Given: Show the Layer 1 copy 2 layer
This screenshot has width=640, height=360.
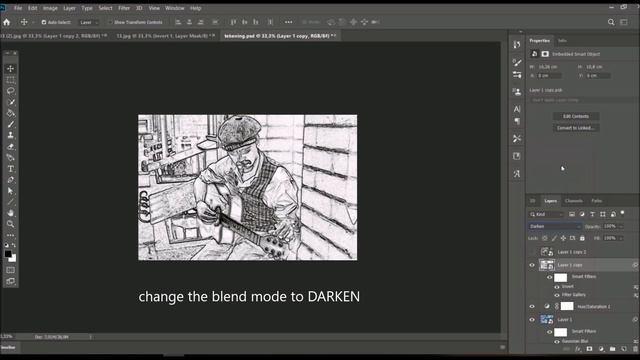Looking at the screenshot, I should pos(532,252).
